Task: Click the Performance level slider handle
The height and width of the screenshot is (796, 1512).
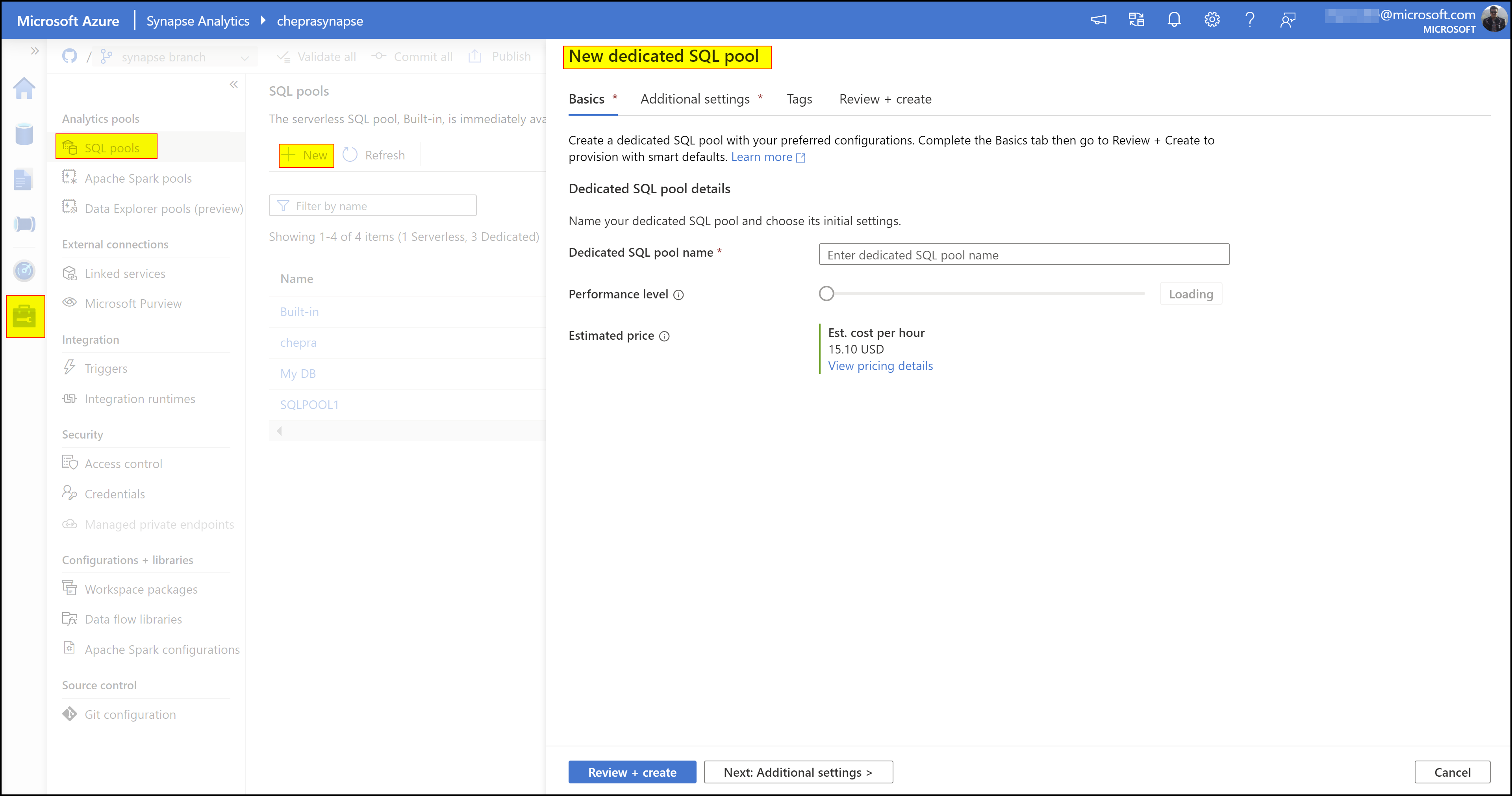Action: pos(826,294)
